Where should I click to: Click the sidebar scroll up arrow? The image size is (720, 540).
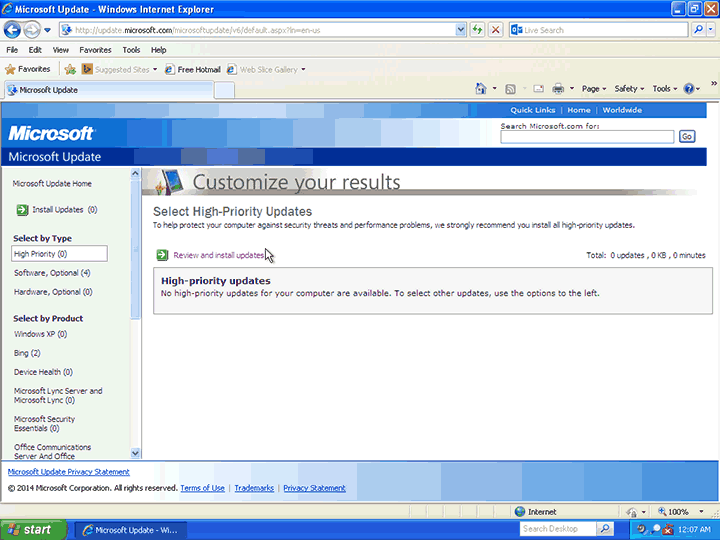coord(135,173)
